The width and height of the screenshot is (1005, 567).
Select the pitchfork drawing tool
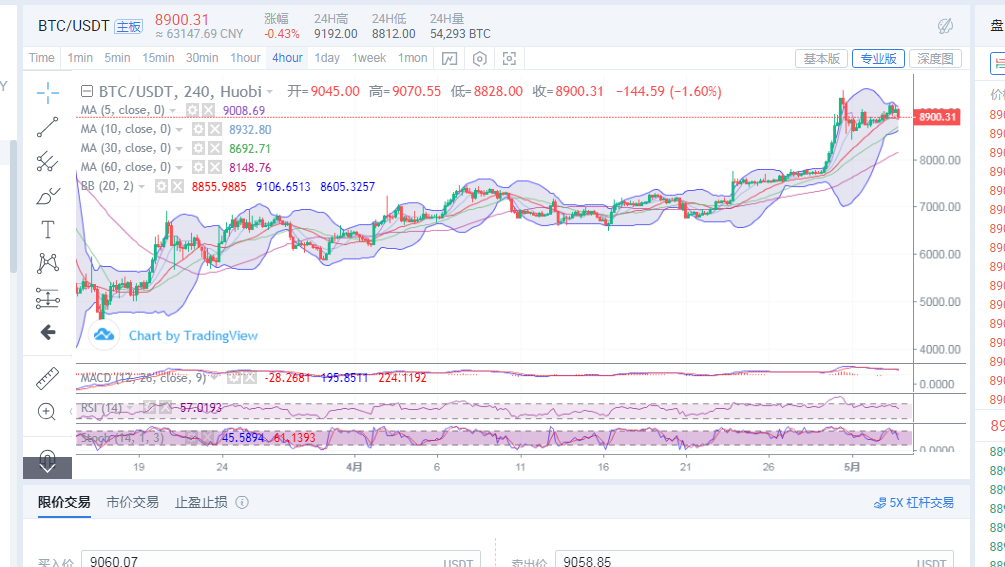point(47,161)
